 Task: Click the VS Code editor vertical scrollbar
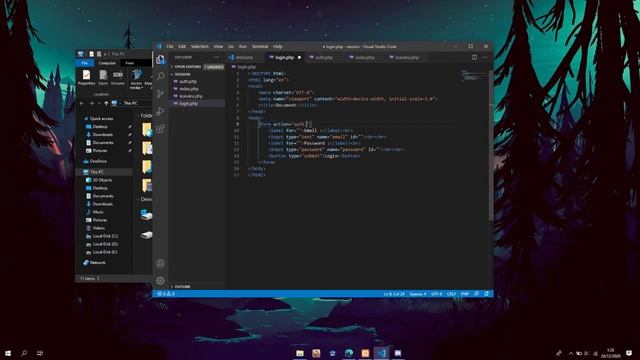(x=491, y=145)
